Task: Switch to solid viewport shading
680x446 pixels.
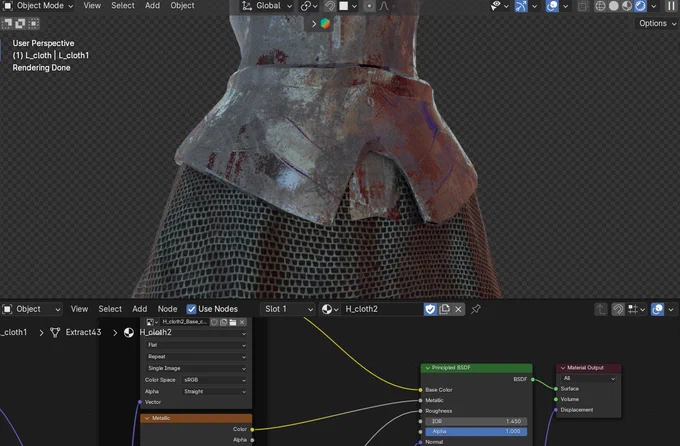Action: click(614, 6)
